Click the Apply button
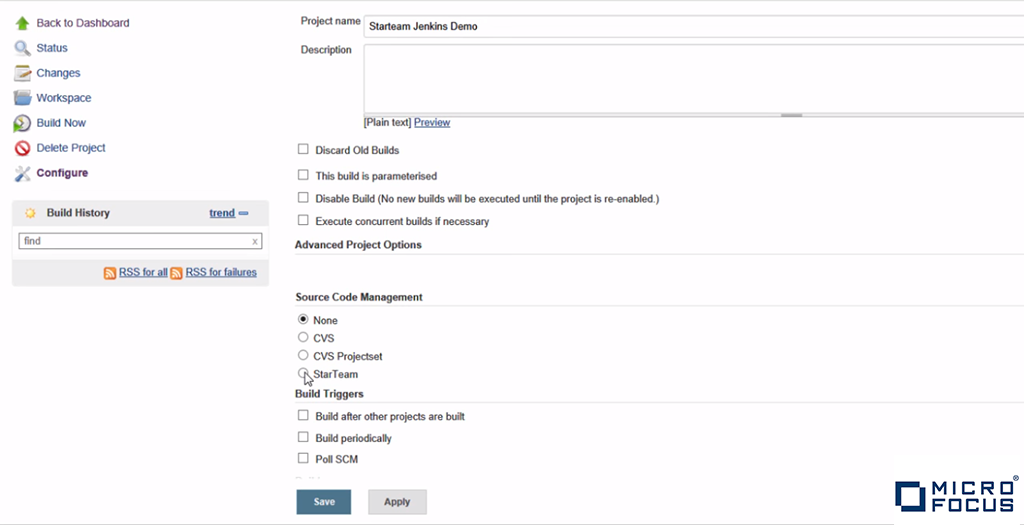The image size is (1024, 525). coord(397,502)
